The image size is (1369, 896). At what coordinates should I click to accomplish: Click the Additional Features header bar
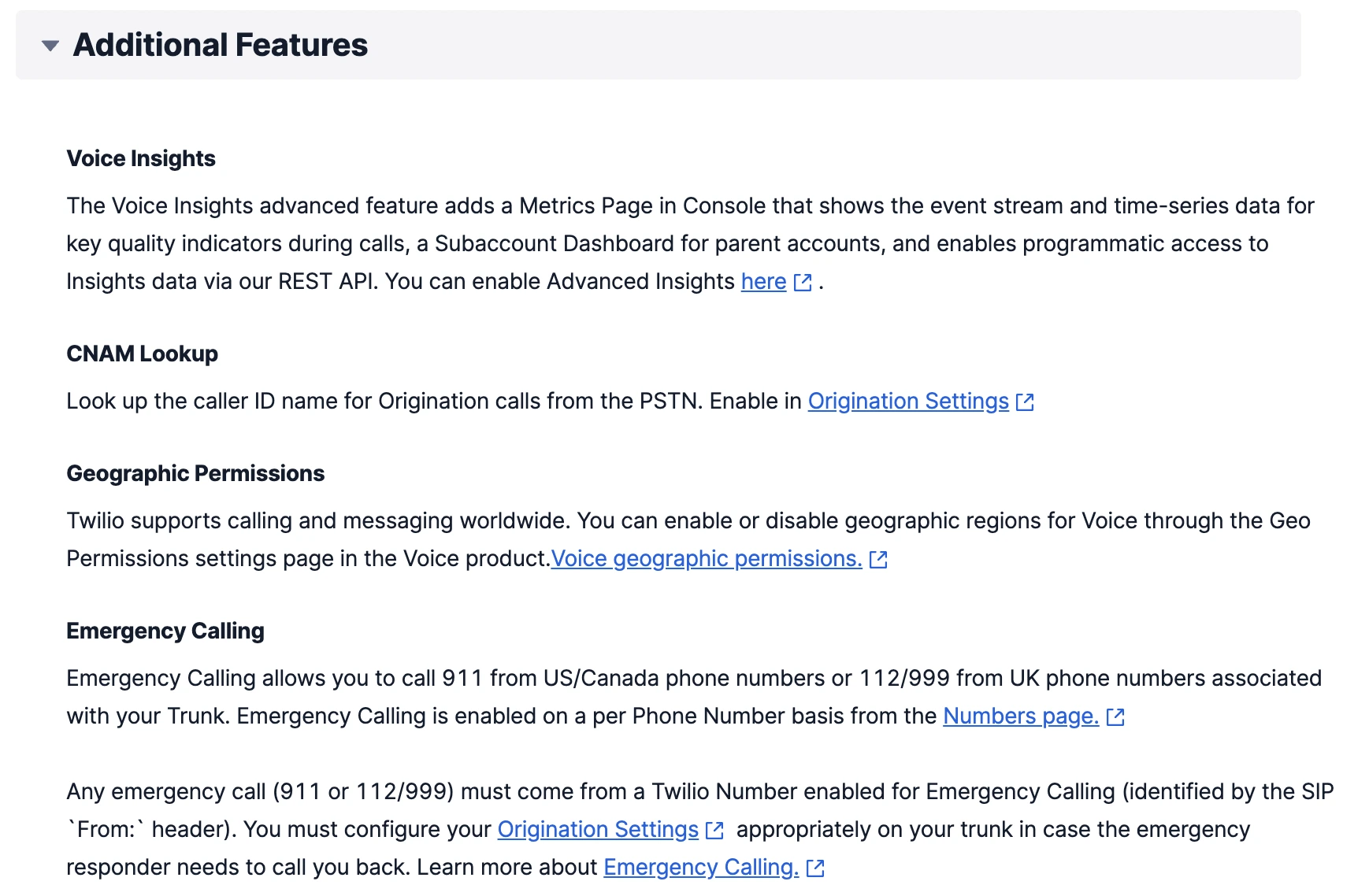coord(221,45)
